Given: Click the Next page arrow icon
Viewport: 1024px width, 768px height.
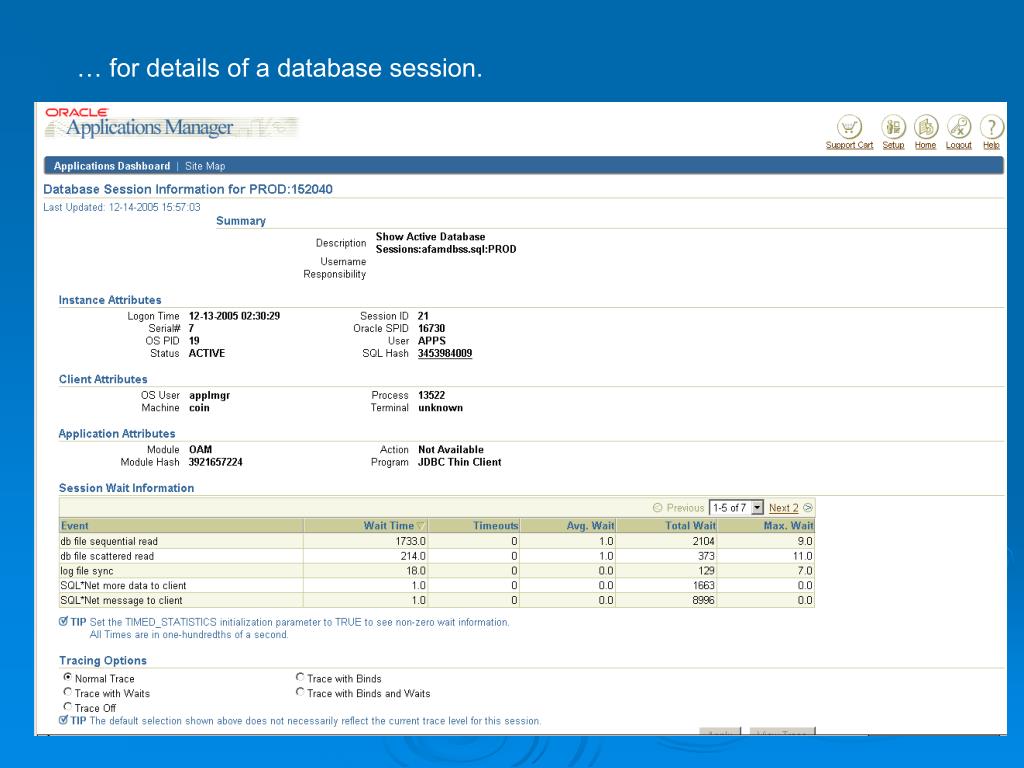Looking at the screenshot, I should 808,507.
